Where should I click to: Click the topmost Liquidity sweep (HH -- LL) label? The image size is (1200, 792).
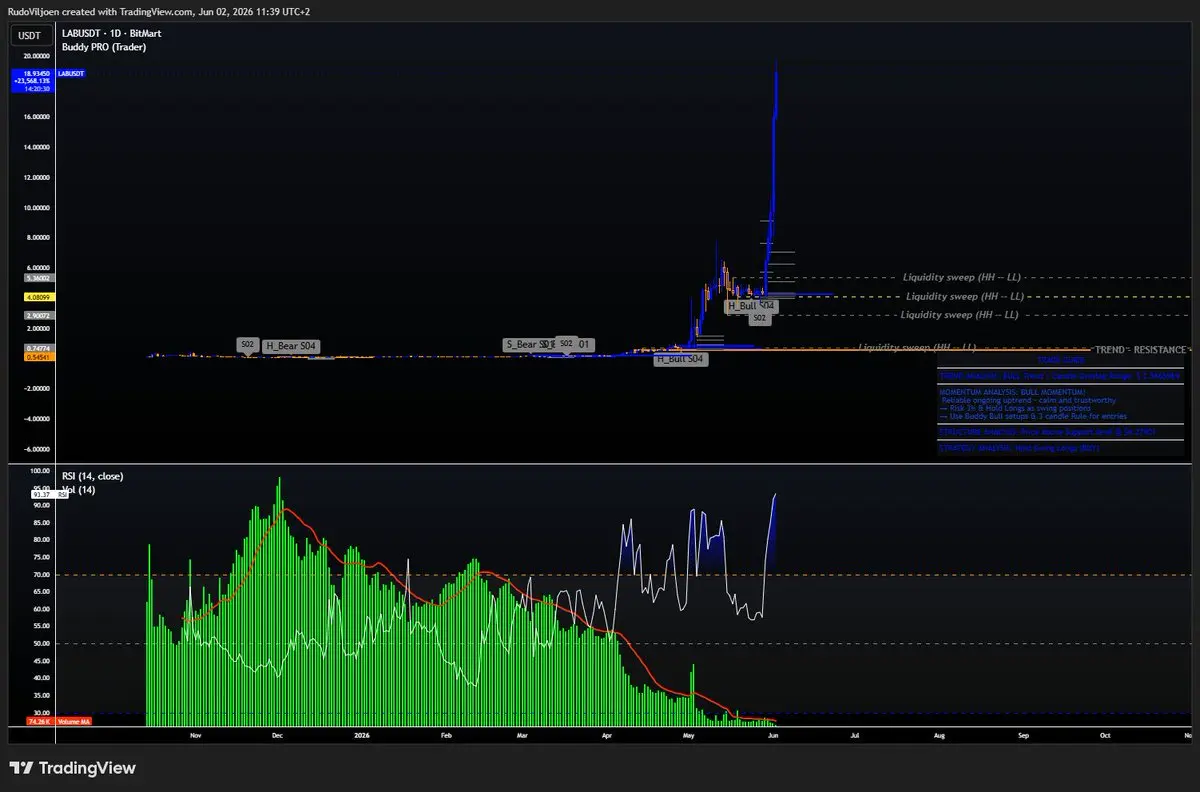[x=962, y=277]
